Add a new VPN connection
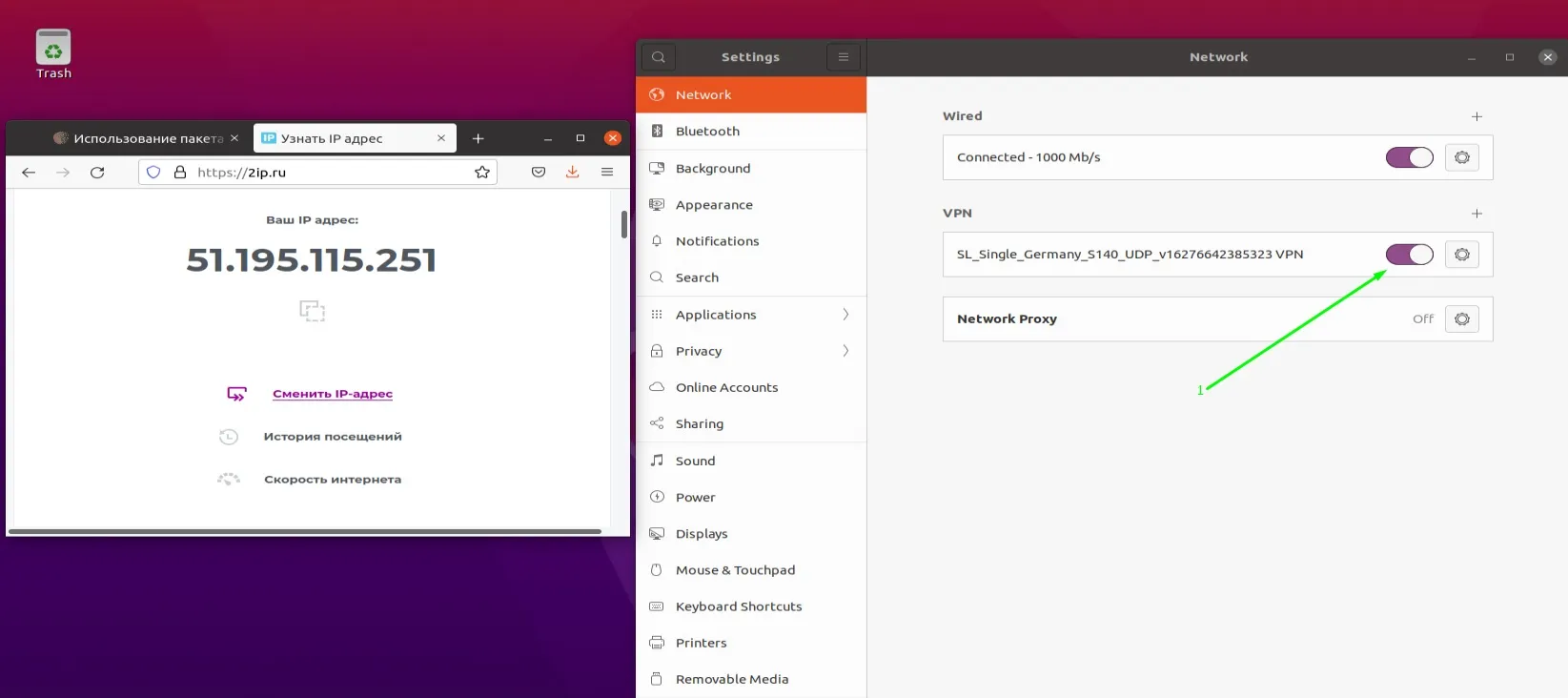This screenshot has height=698, width=1568. [1476, 214]
